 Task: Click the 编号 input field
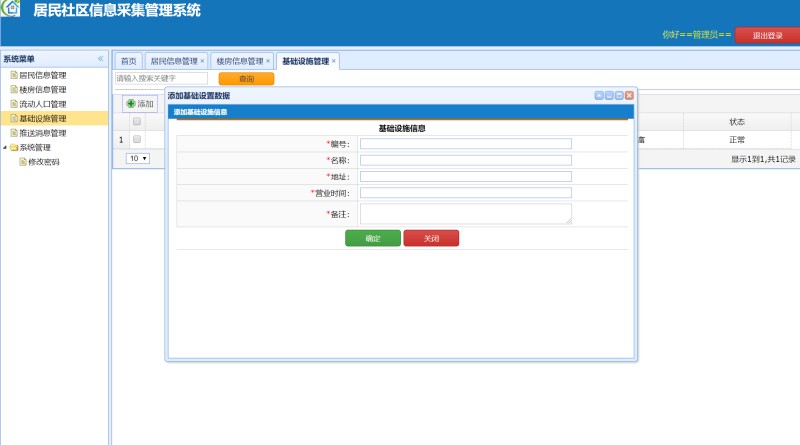[x=465, y=144]
